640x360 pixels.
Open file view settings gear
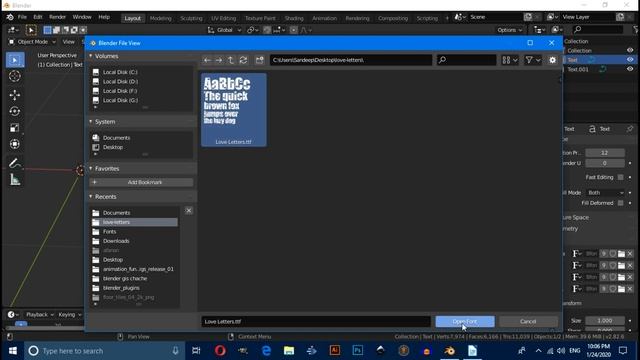(x=552, y=60)
